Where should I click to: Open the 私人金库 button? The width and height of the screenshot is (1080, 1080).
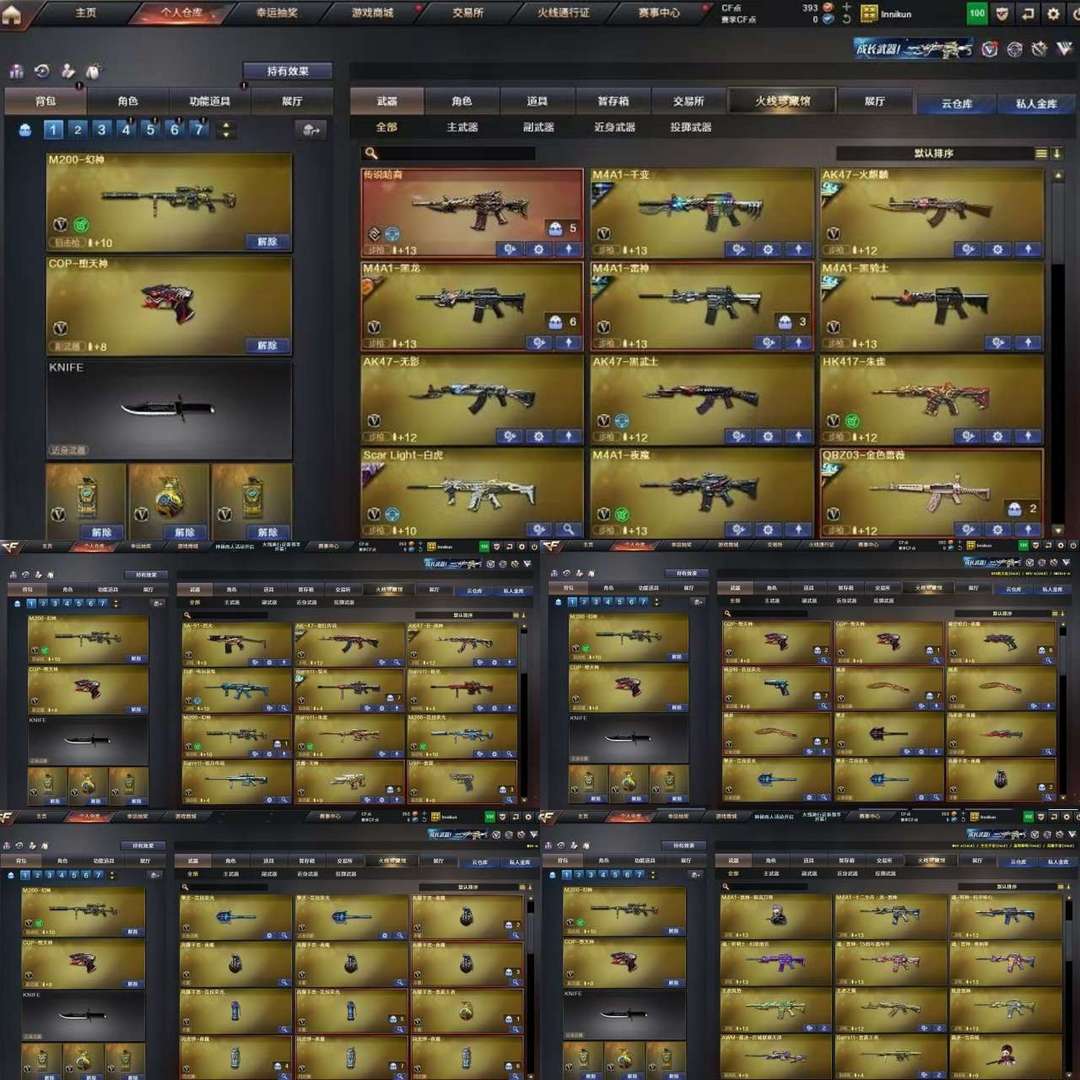1036,104
